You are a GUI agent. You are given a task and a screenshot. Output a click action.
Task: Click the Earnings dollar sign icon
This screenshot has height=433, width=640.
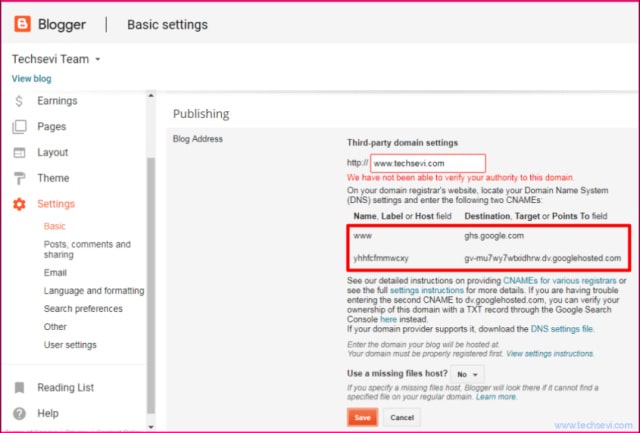(x=19, y=101)
